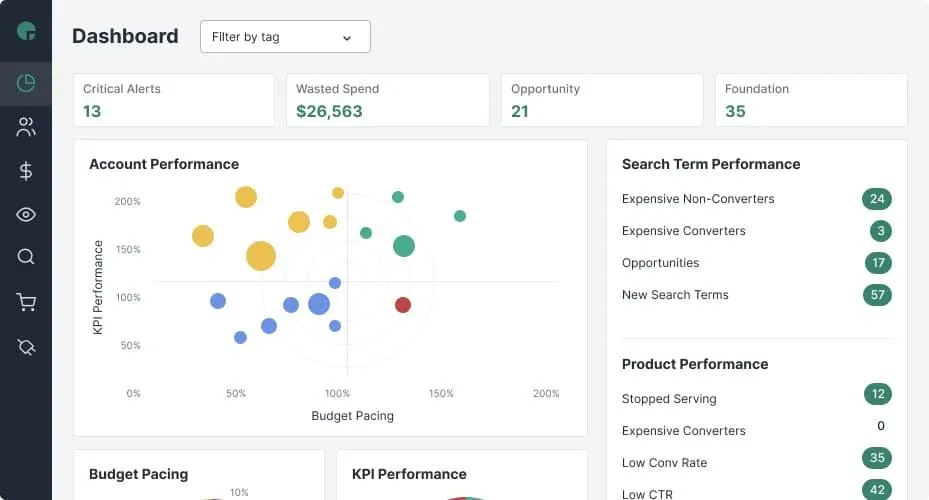Open the Critical Alerts card
The image size is (929, 500).
174,100
